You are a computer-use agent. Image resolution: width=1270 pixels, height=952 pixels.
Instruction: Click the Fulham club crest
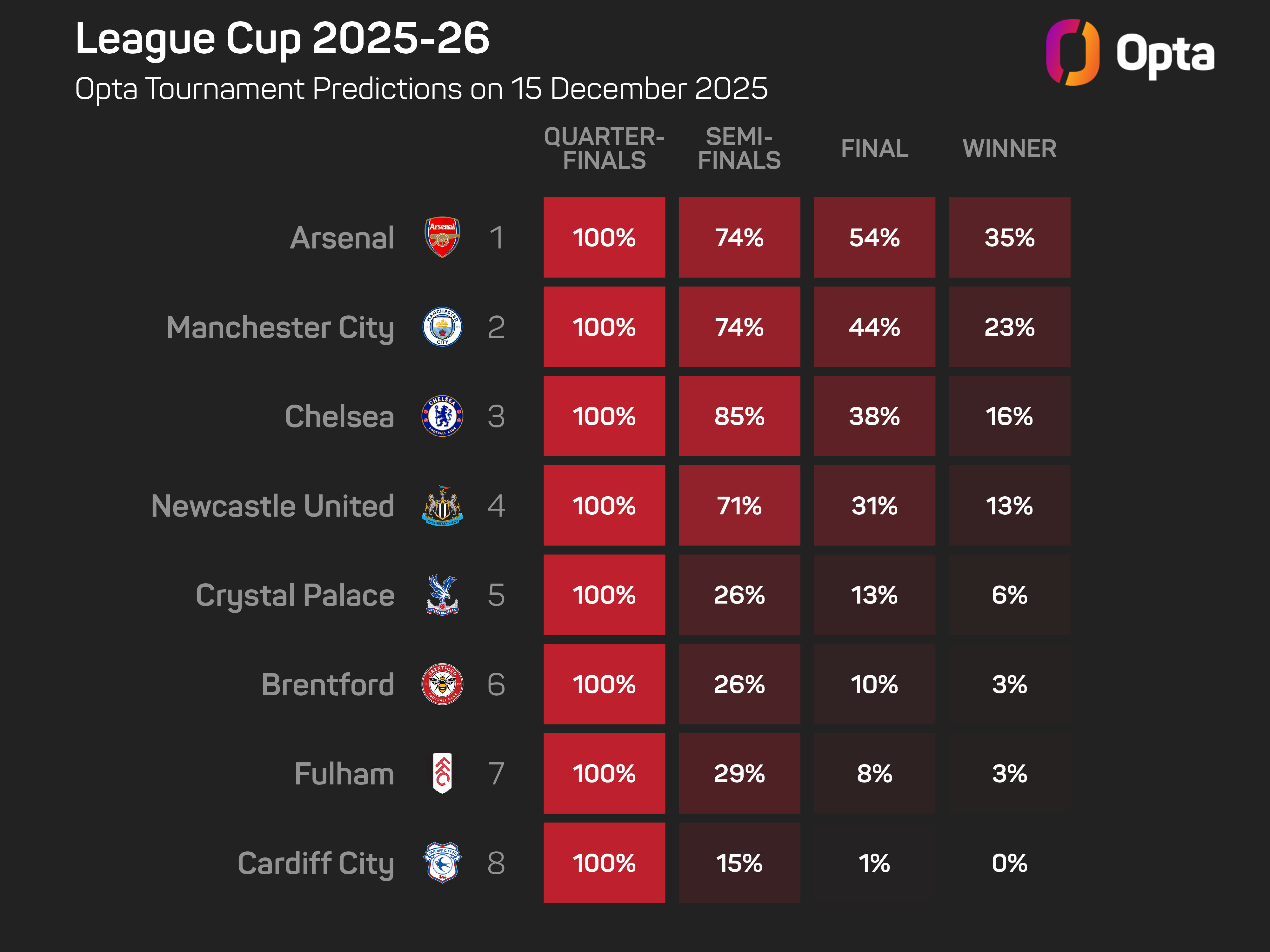pyautogui.click(x=442, y=773)
